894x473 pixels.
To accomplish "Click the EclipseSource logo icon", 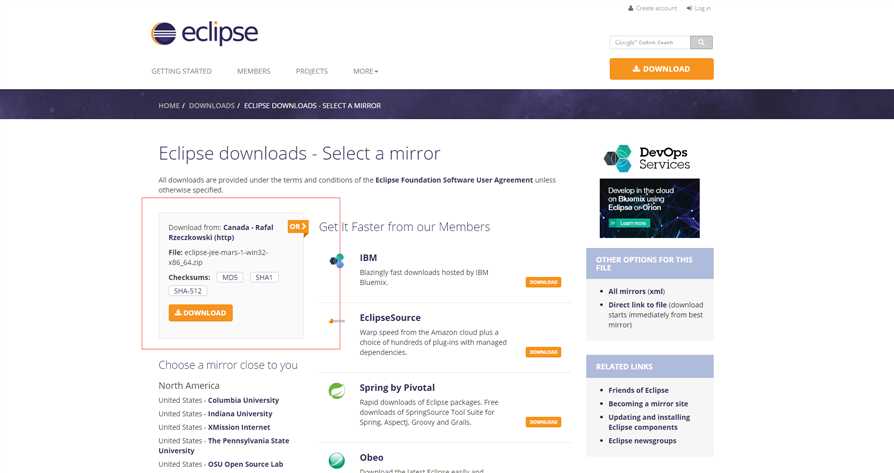I will [337, 321].
